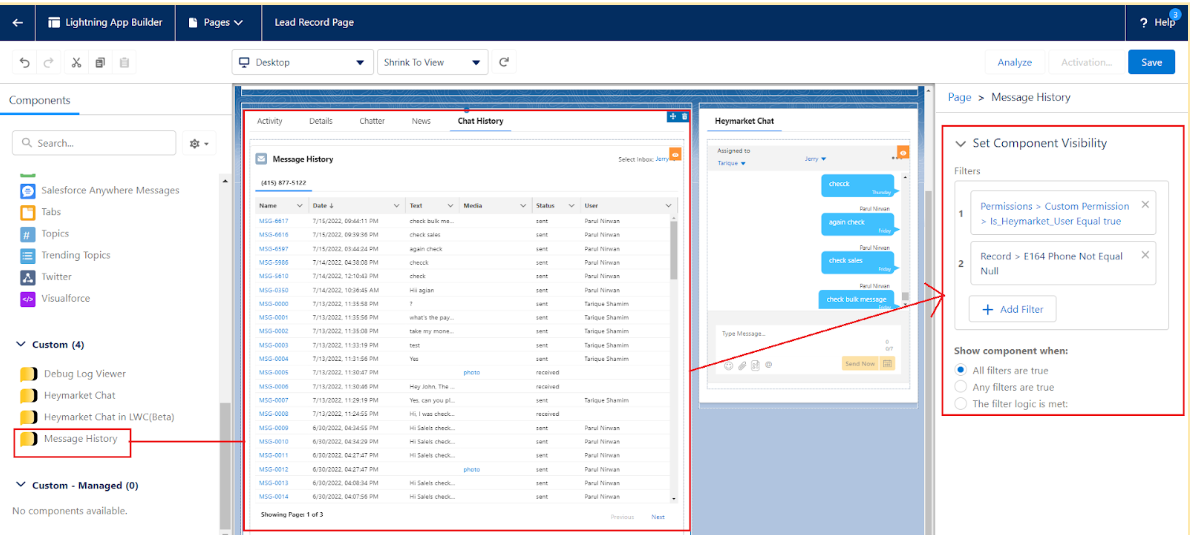Switch to the News tab
Screen dimensions: 1190x535
pyautogui.click(x=421, y=121)
